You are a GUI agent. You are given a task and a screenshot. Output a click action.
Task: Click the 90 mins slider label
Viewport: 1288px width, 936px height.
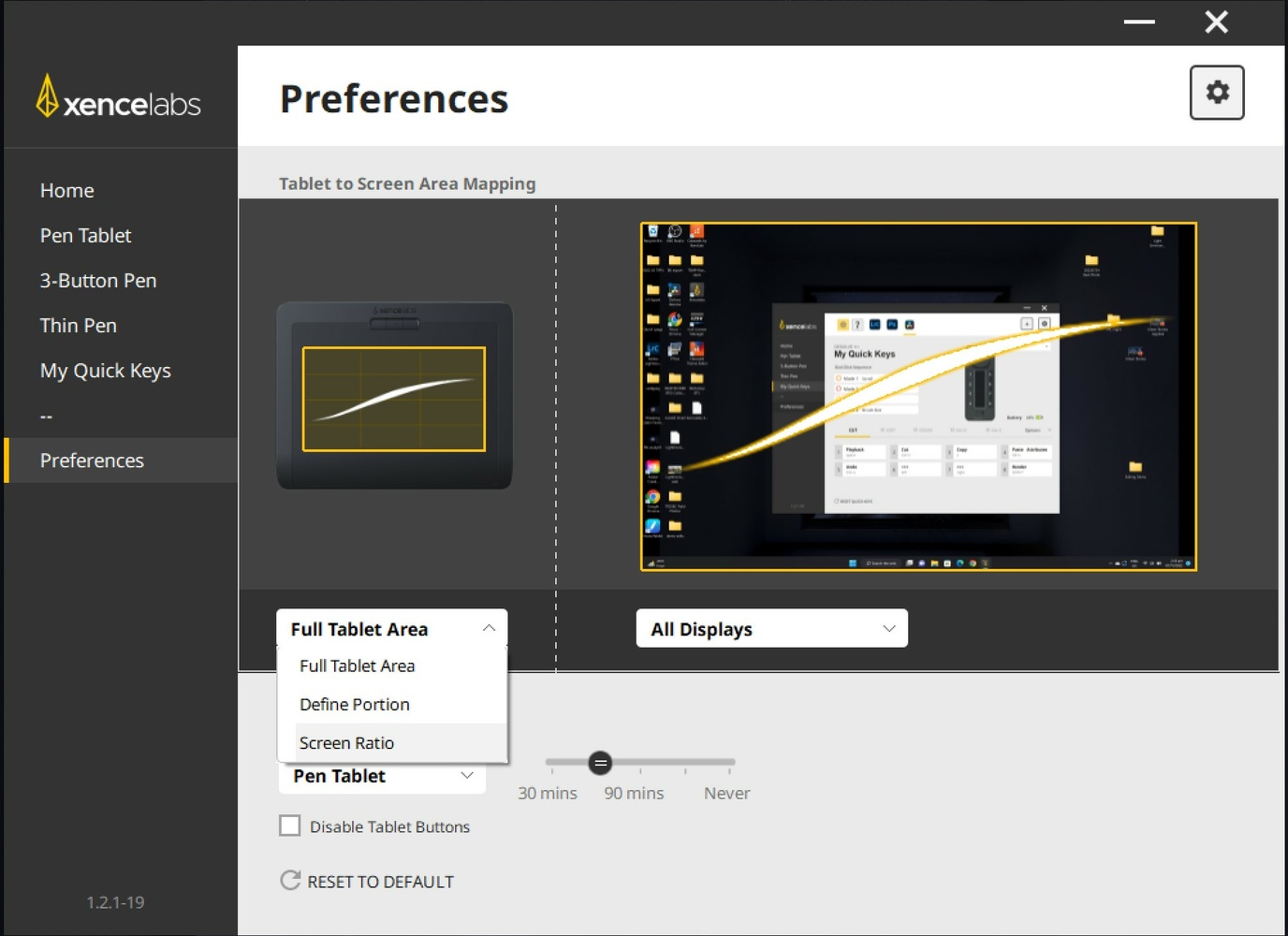click(x=634, y=794)
